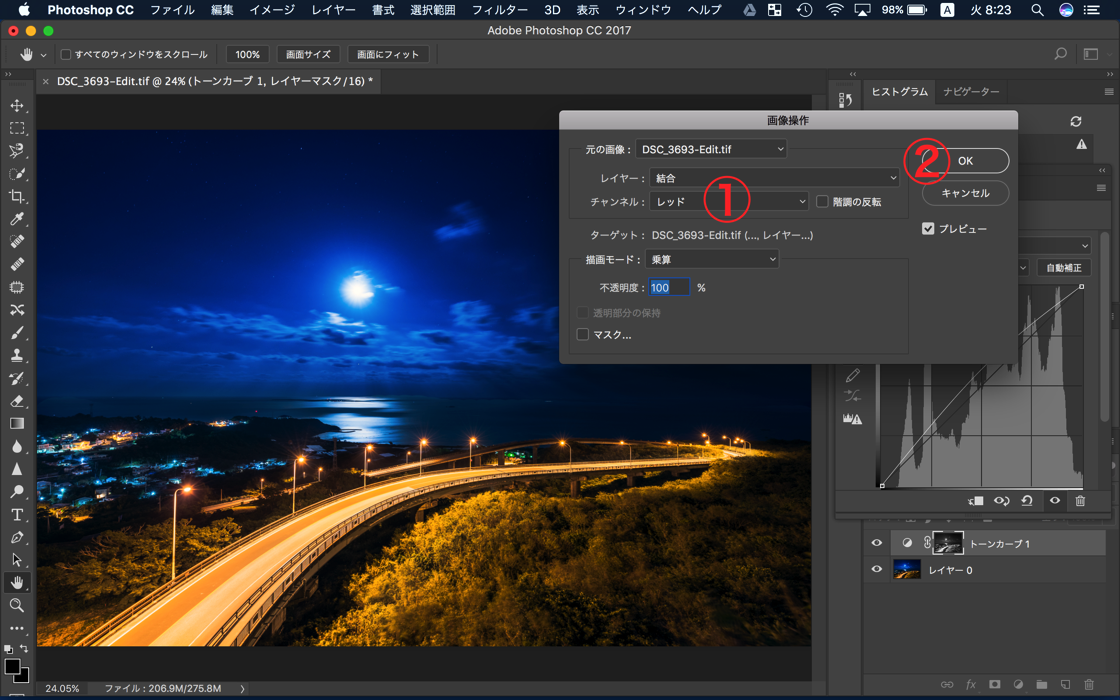Check すべてのウィンドウをスクロール option
The width and height of the screenshot is (1120, 700).
[x=66, y=54]
